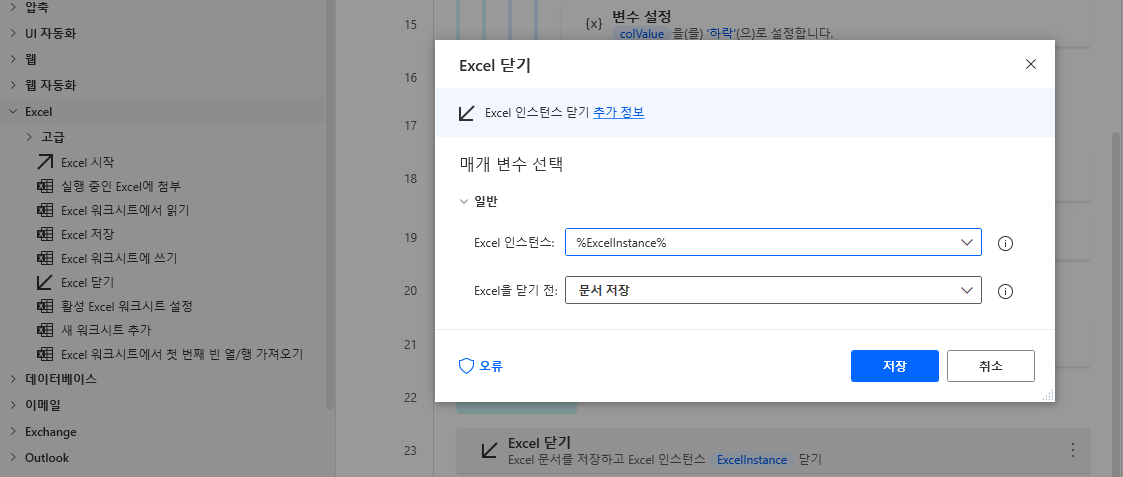Open the 추가 정보 link
The image size is (1123, 477).
[x=619, y=112]
